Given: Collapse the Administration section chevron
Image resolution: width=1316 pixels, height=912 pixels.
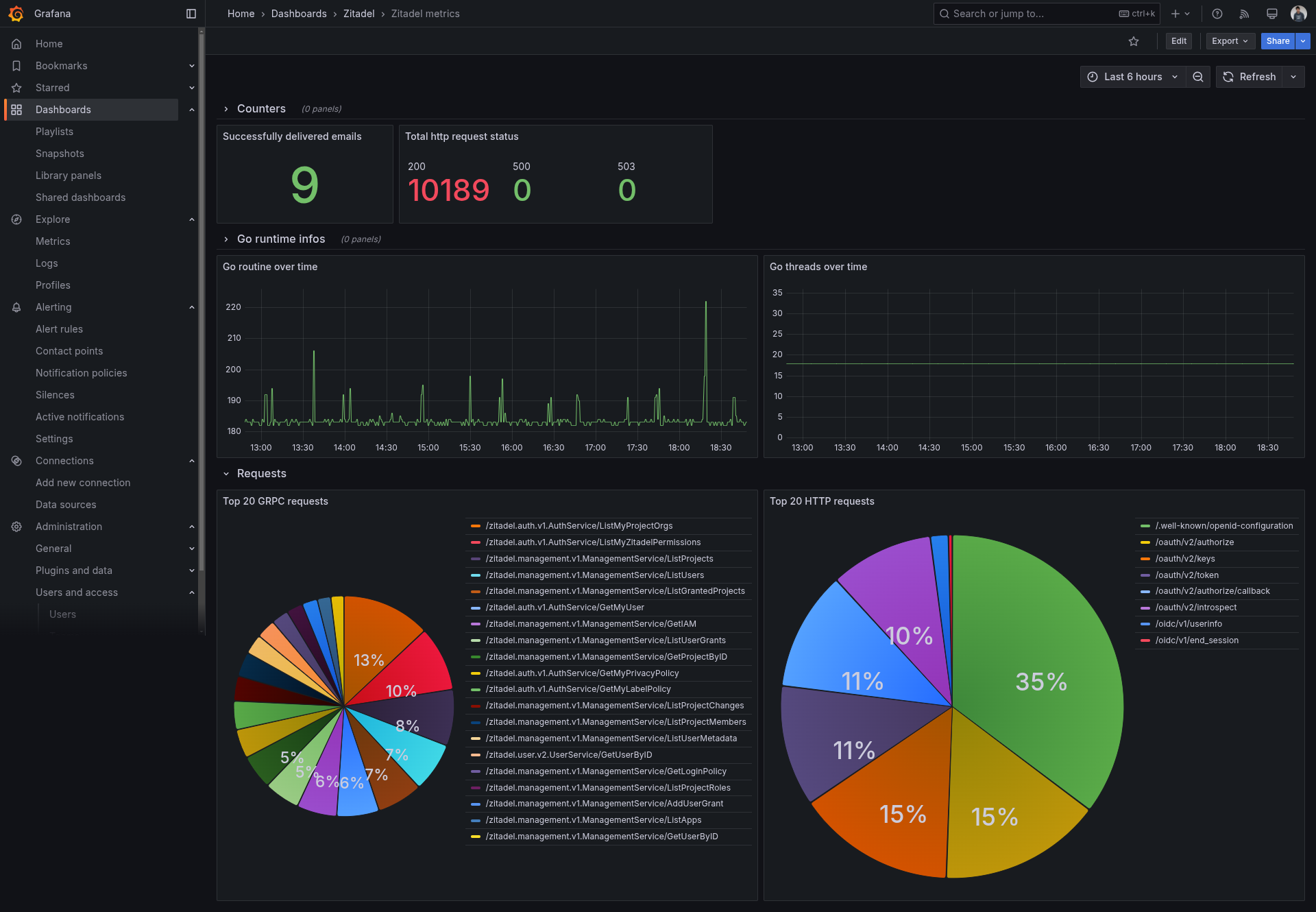Looking at the screenshot, I should click(192, 527).
